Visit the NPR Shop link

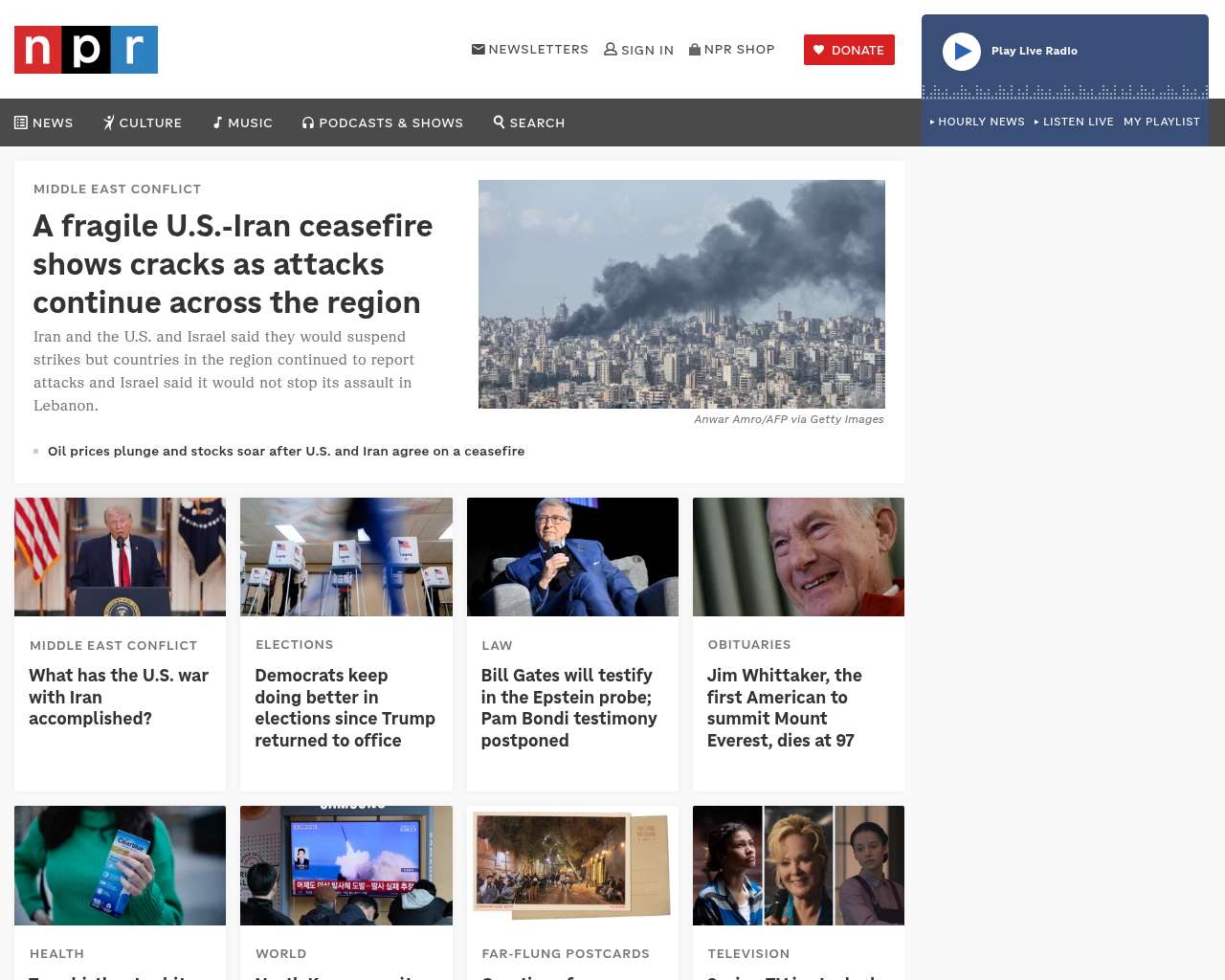click(x=740, y=49)
